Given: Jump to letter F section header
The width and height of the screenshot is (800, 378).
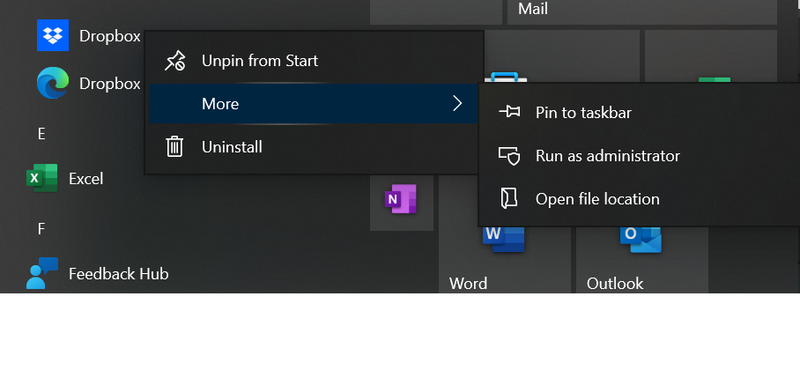Looking at the screenshot, I should (x=41, y=230).
